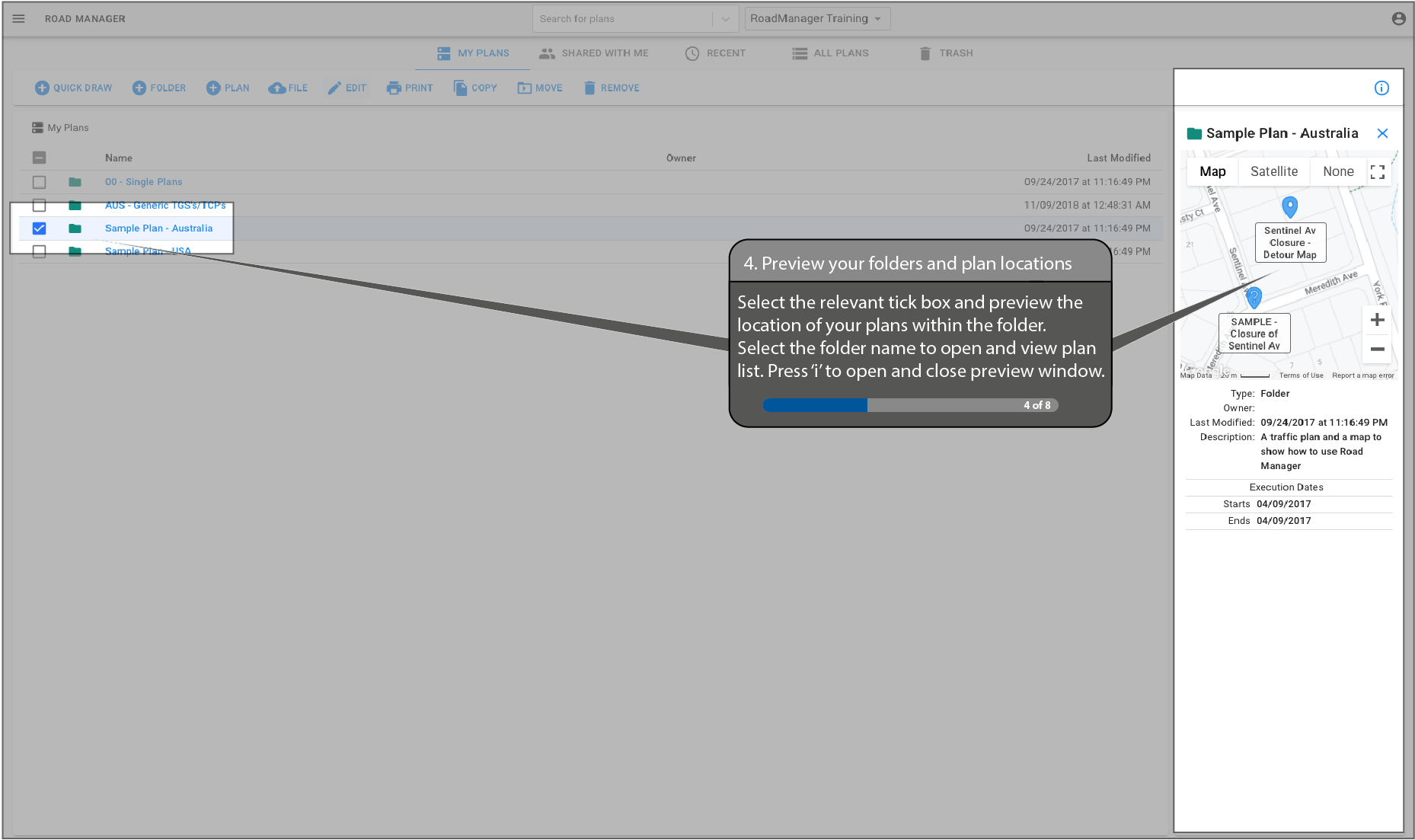
Task: Switch to the Shared With Me tab
Action: coord(594,53)
